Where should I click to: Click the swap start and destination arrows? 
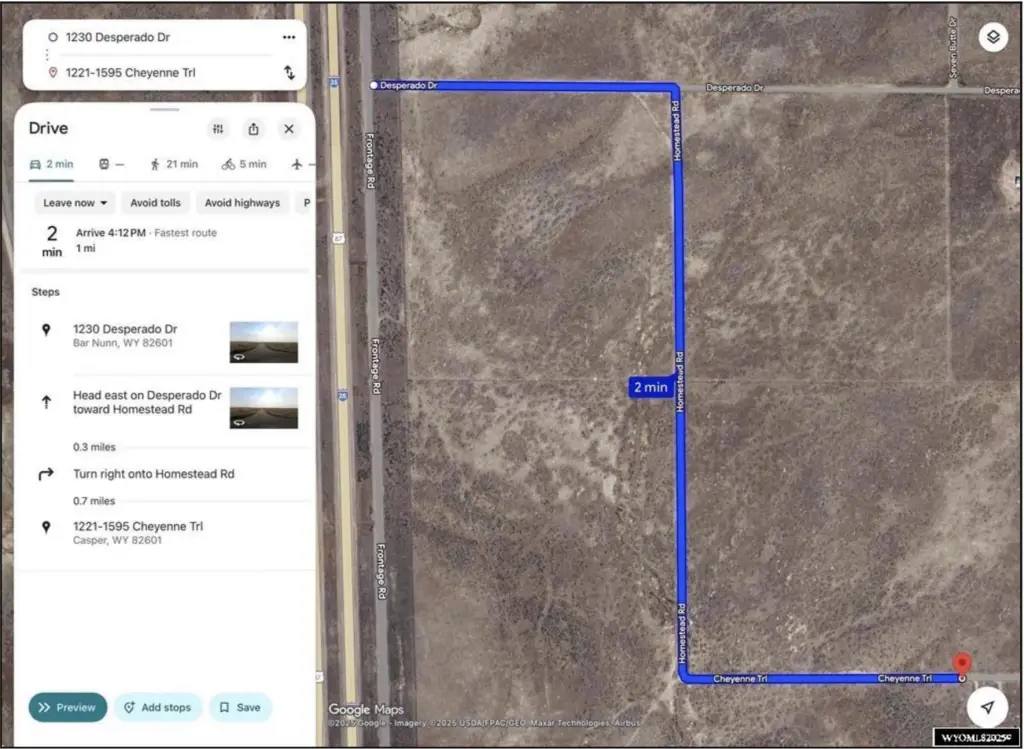pos(289,73)
